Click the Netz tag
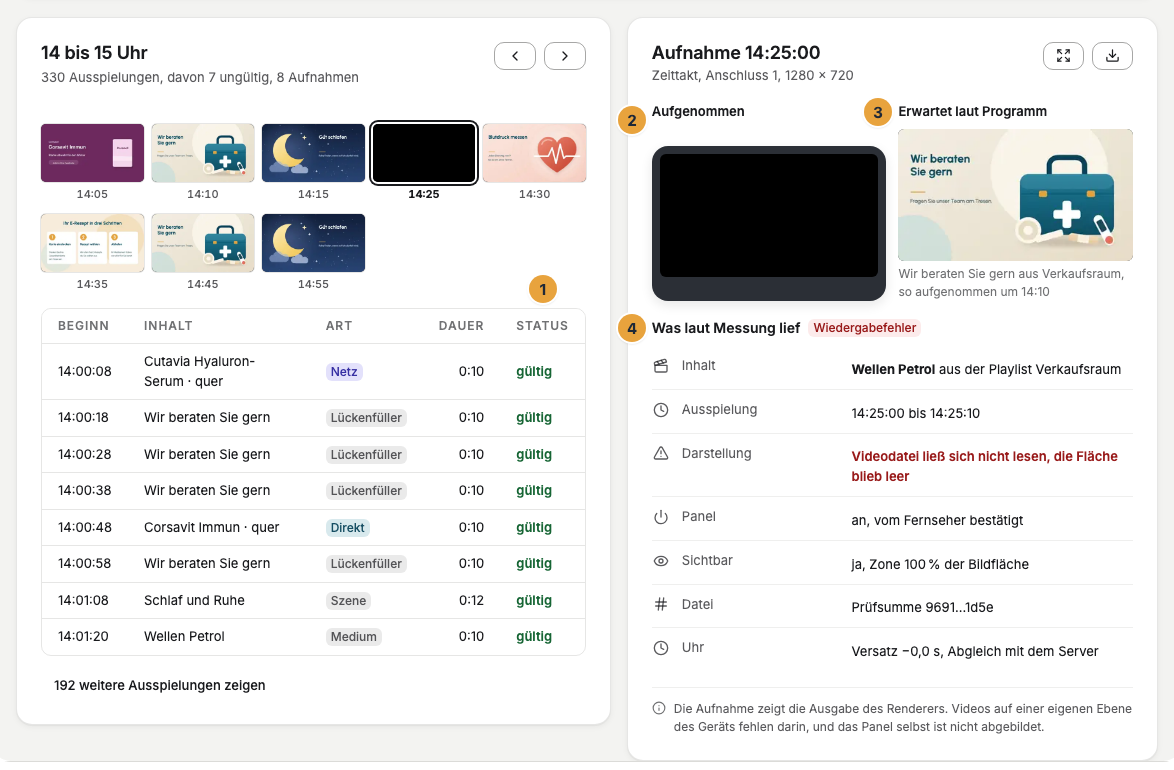The image size is (1174, 770). [344, 372]
